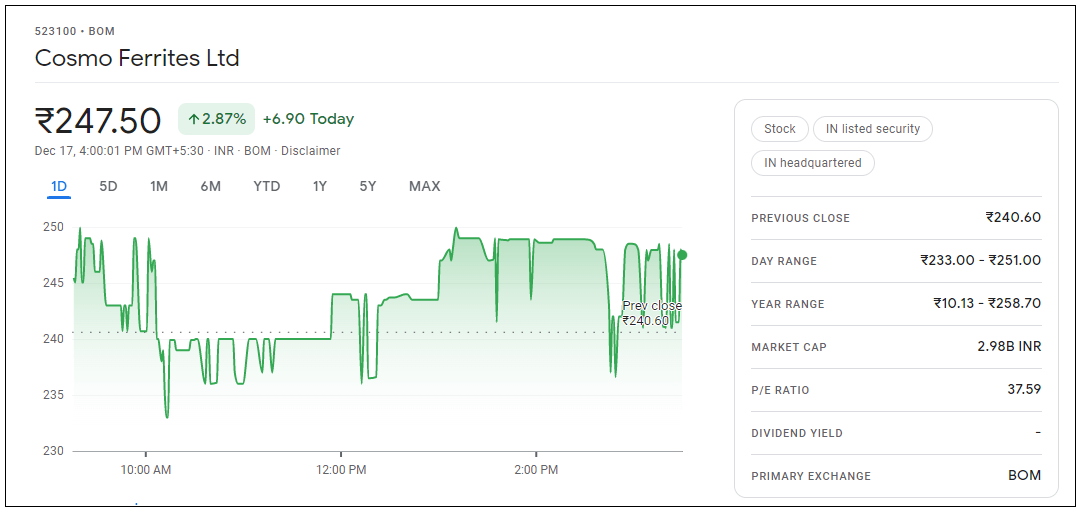
Task: Click the 250 y-axis label
Action: point(54,227)
